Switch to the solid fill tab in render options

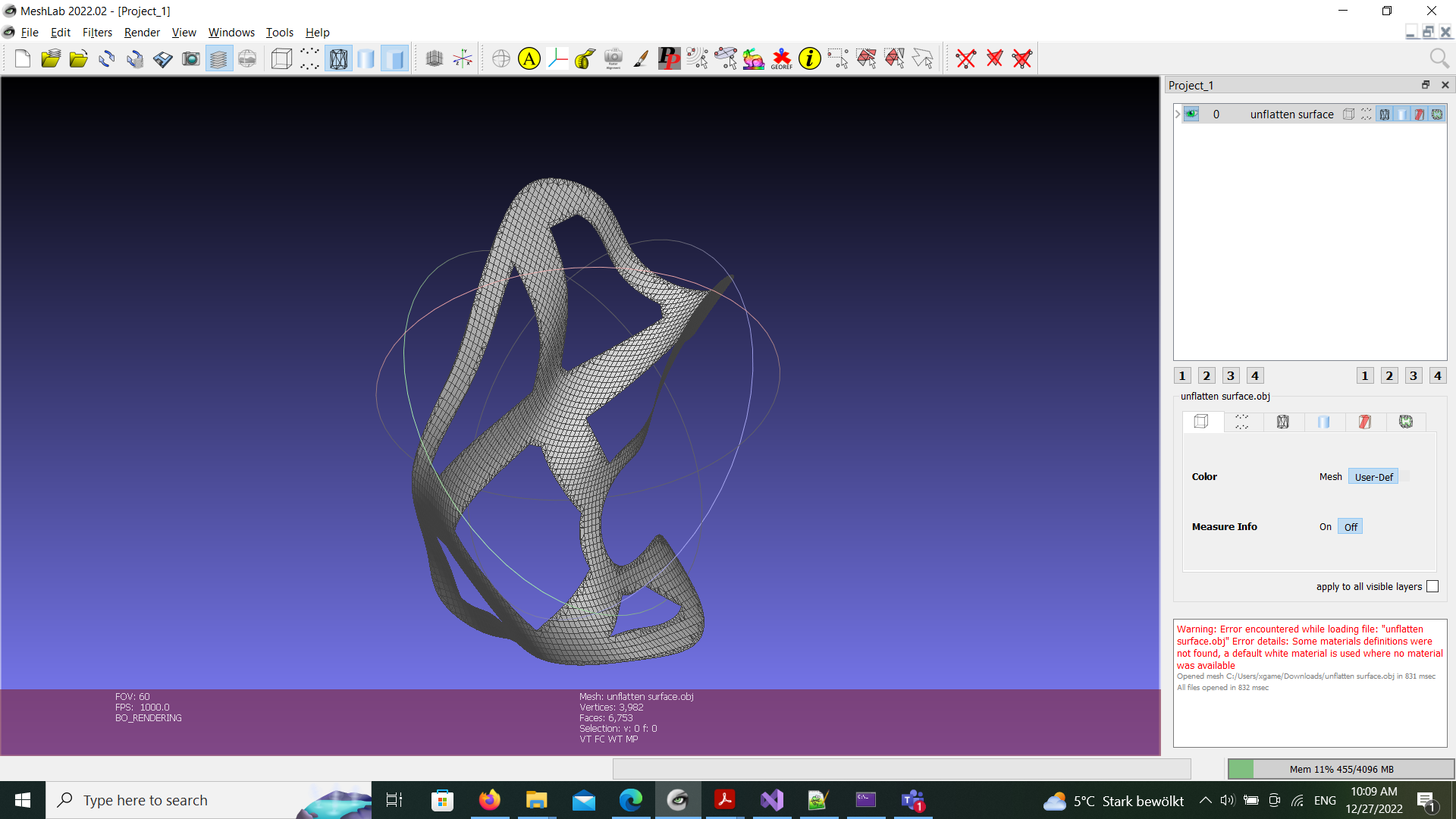pyautogui.click(x=1323, y=422)
